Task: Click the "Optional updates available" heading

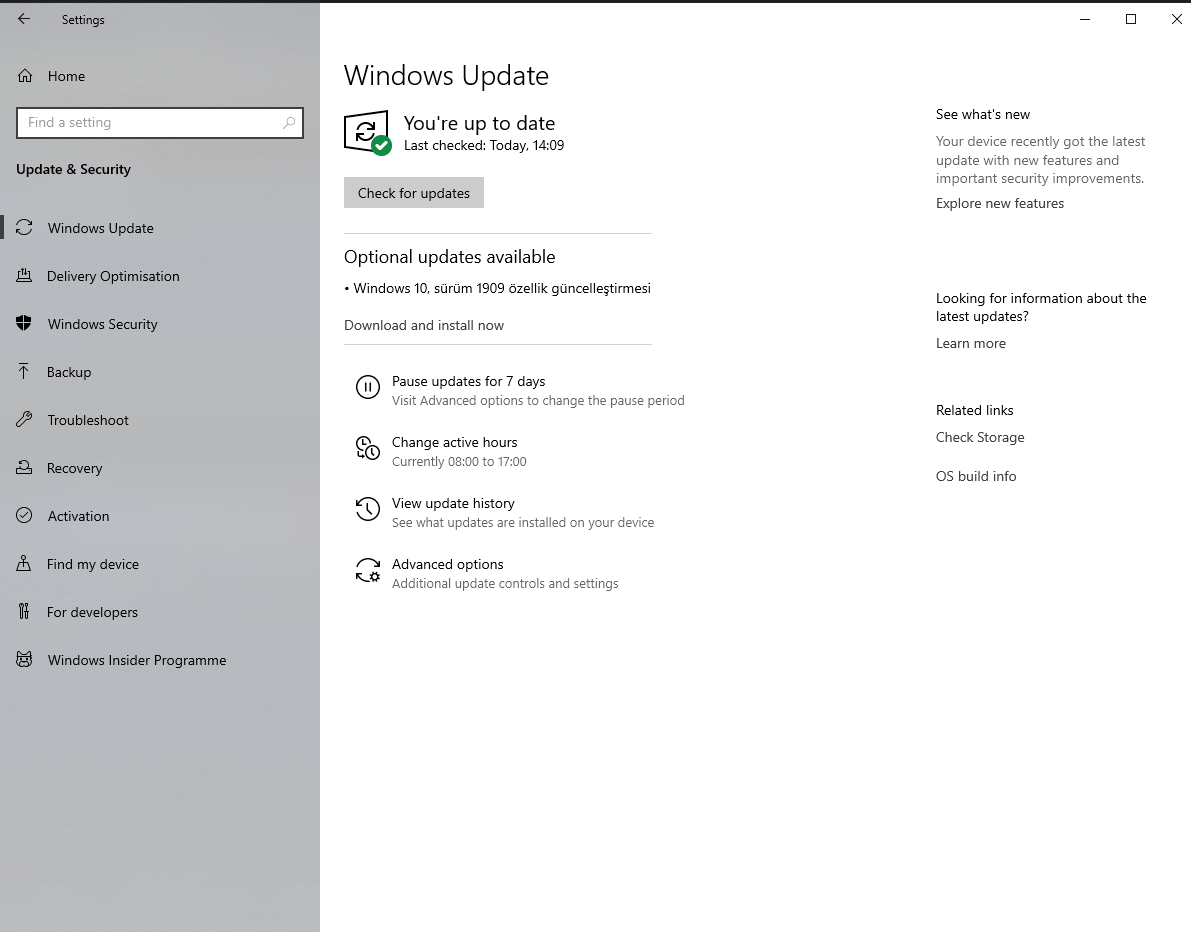Action: click(450, 257)
